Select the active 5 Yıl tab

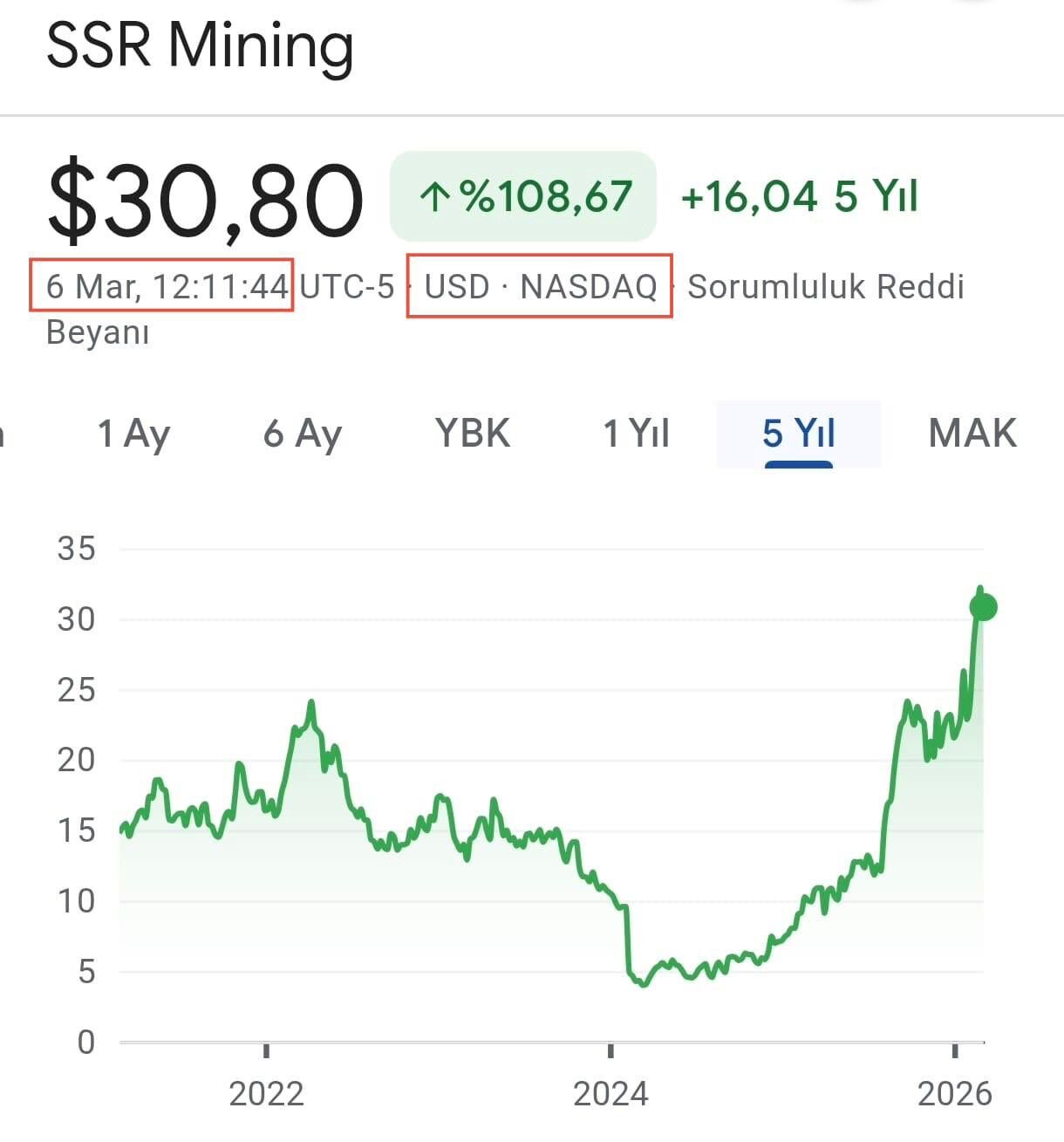[x=798, y=434]
